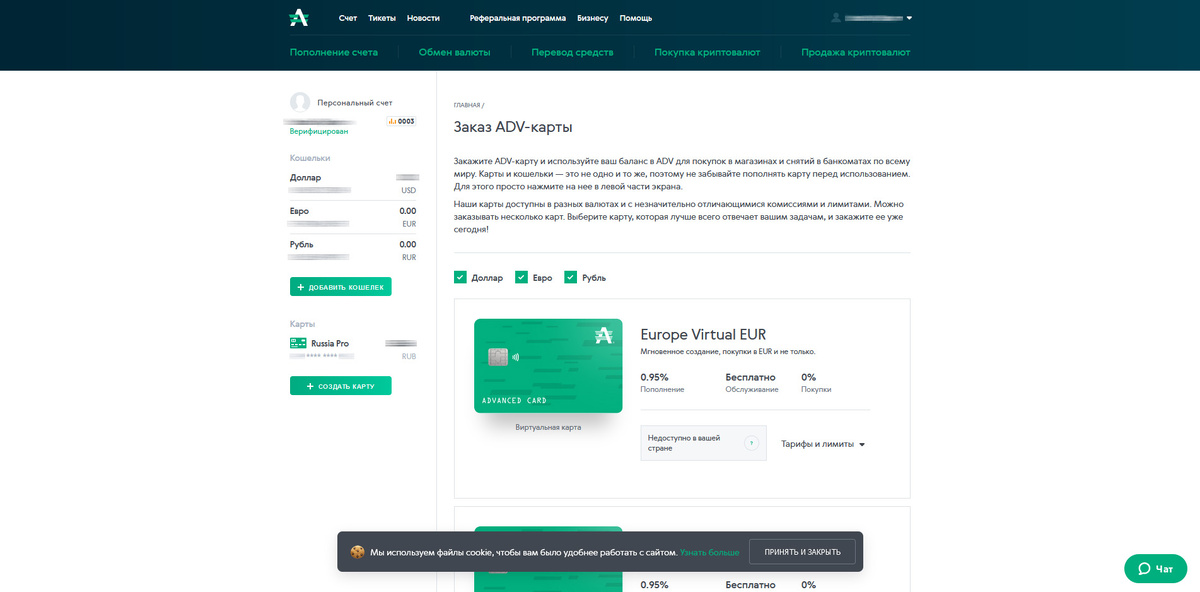Select Пополнение счета tab

pyautogui.click(x=334, y=52)
